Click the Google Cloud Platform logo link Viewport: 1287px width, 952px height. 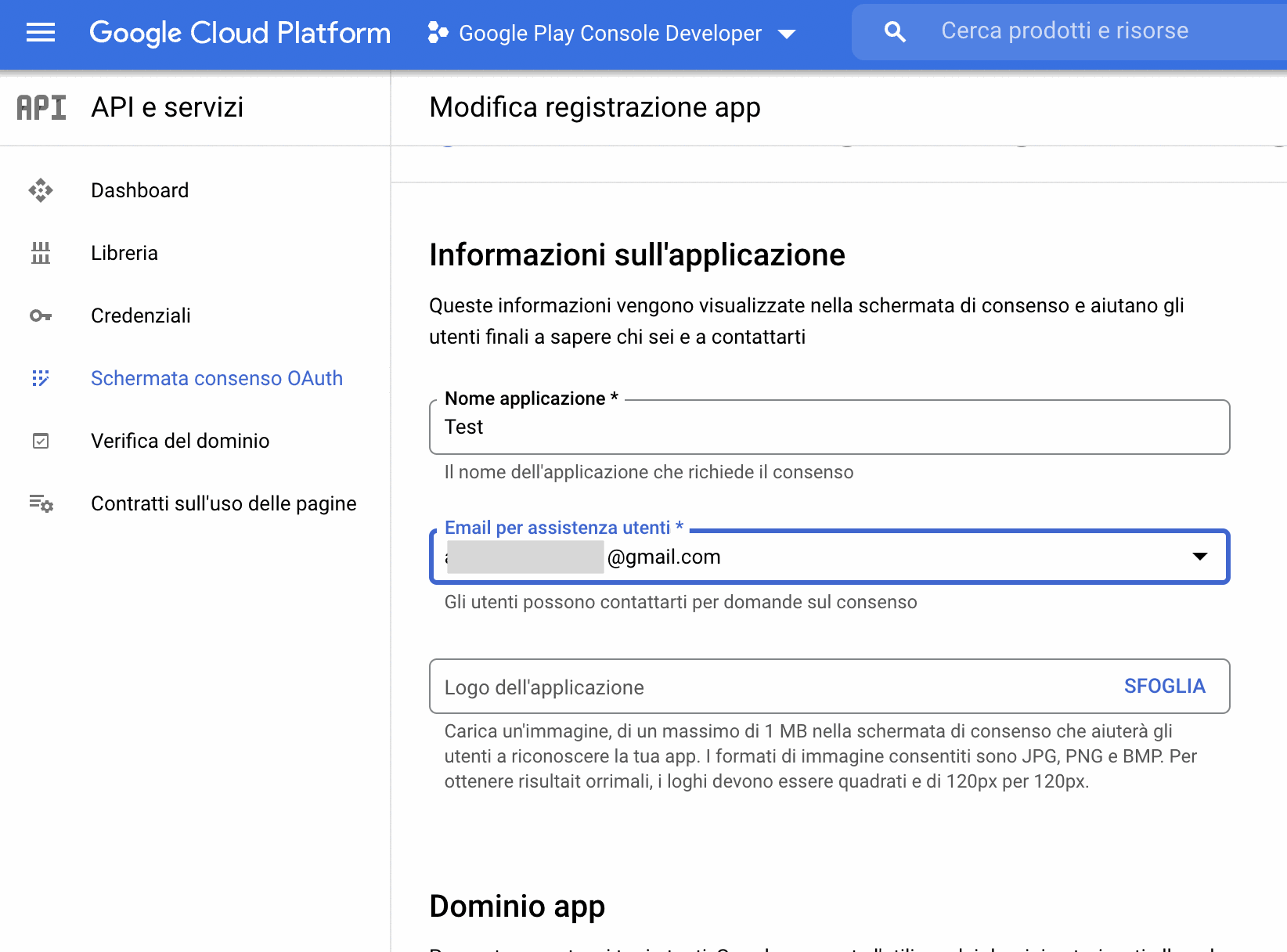[240, 33]
